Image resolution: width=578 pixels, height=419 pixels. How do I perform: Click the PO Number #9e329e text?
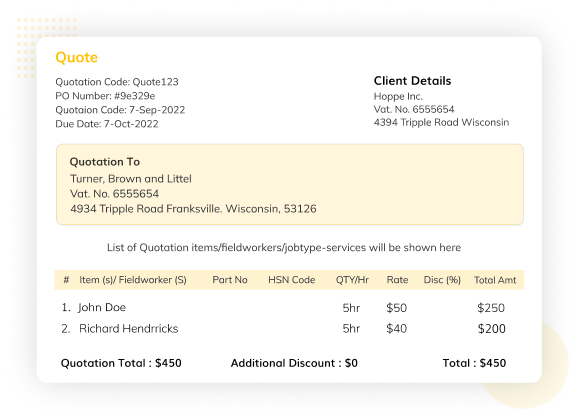tap(105, 96)
